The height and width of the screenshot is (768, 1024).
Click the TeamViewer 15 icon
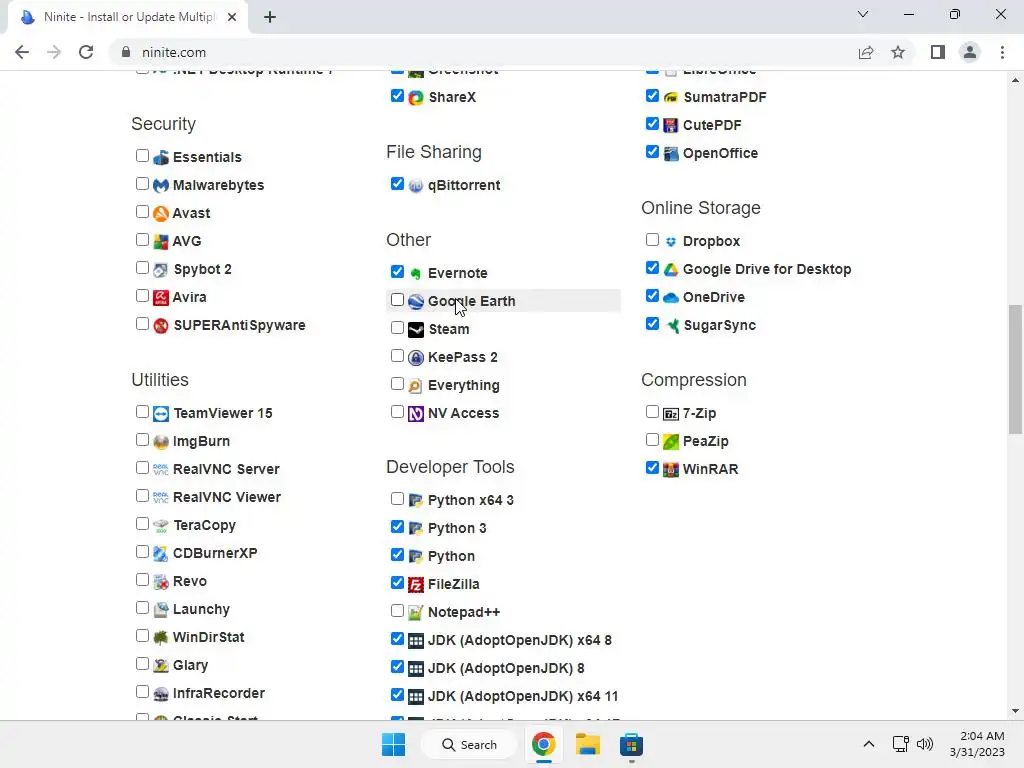click(x=161, y=414)
